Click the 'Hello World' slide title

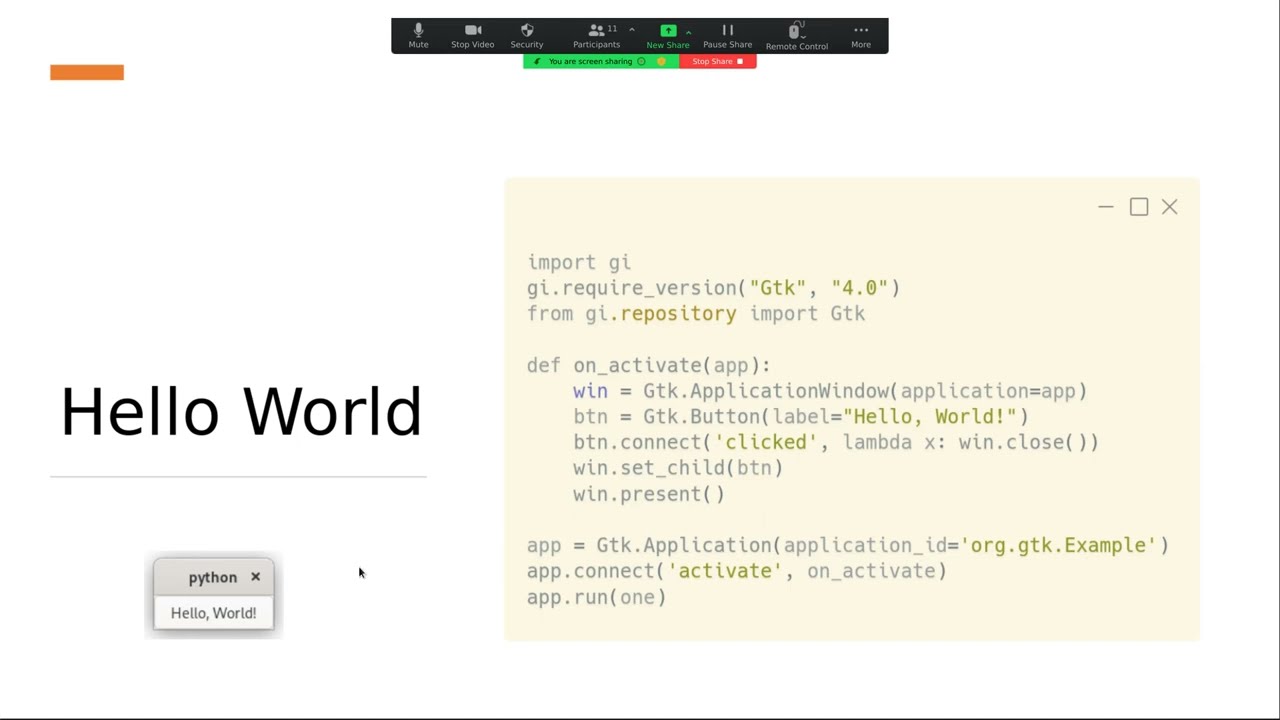[241, 412]
